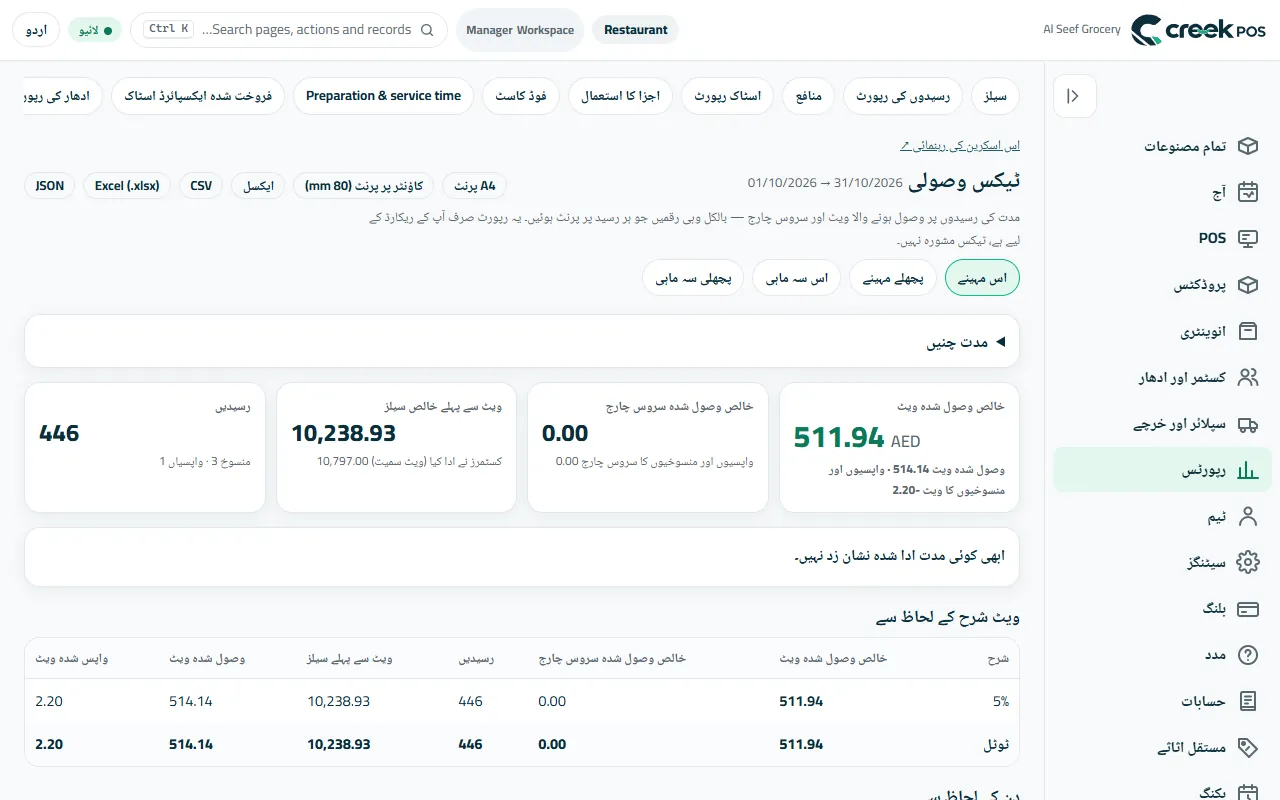Open the Today calendar icon in the sidebar
Viewport: 1280px width, 800px height.
coord(1247,192)
